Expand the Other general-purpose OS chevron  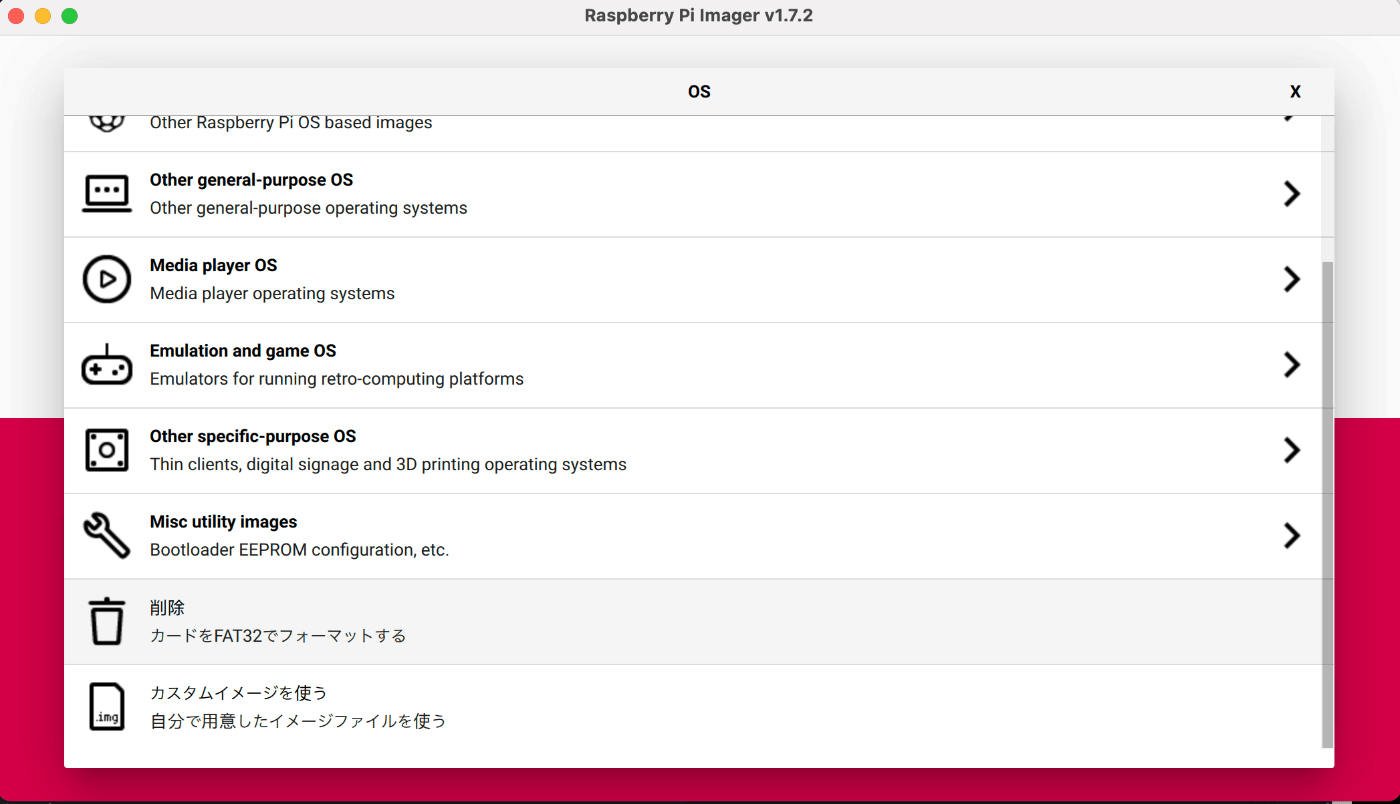(1292, 194)
